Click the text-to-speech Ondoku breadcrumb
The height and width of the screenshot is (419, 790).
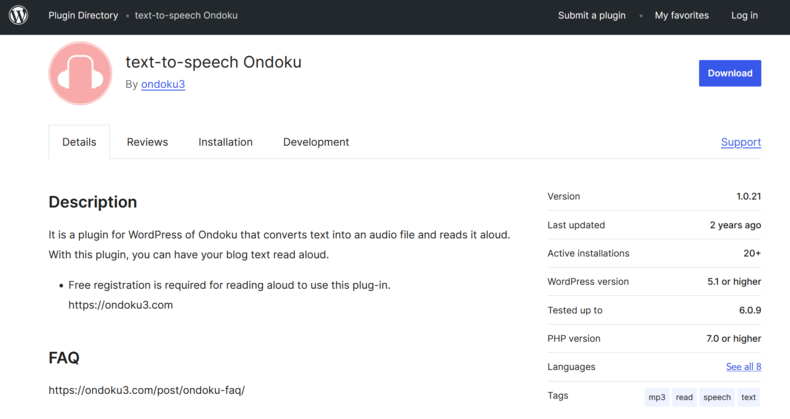tap(186, 16)
